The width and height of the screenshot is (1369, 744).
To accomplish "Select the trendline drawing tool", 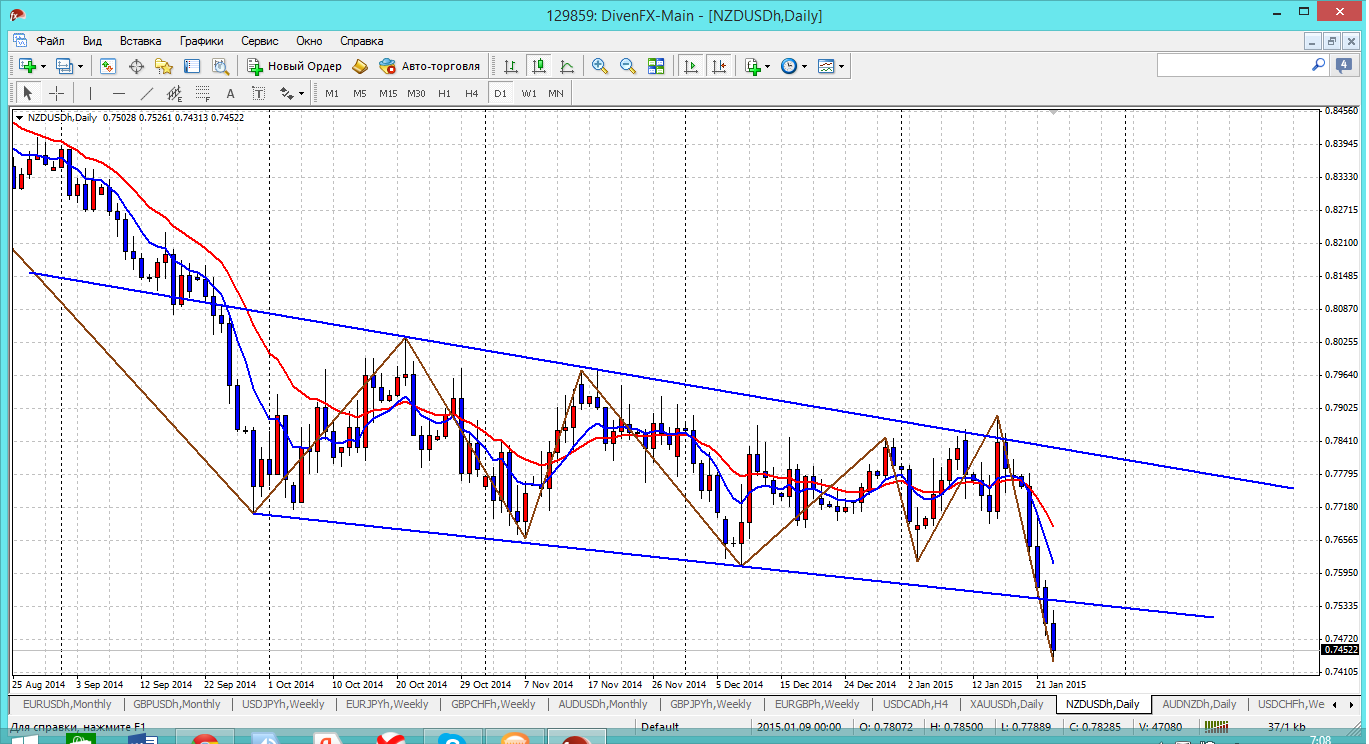I will coord(147,93).
